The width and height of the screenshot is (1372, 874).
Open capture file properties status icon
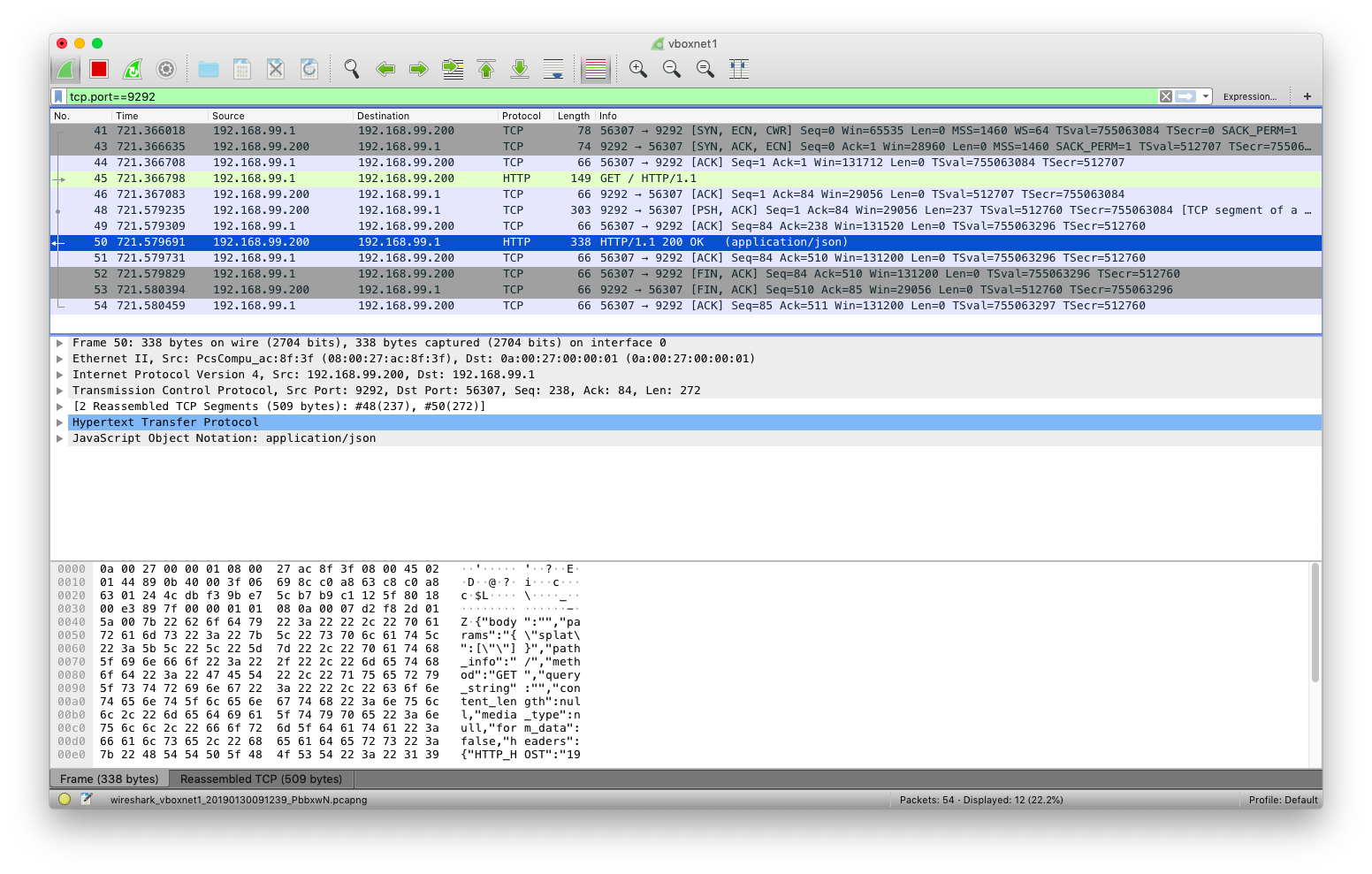tap(87, 799)
